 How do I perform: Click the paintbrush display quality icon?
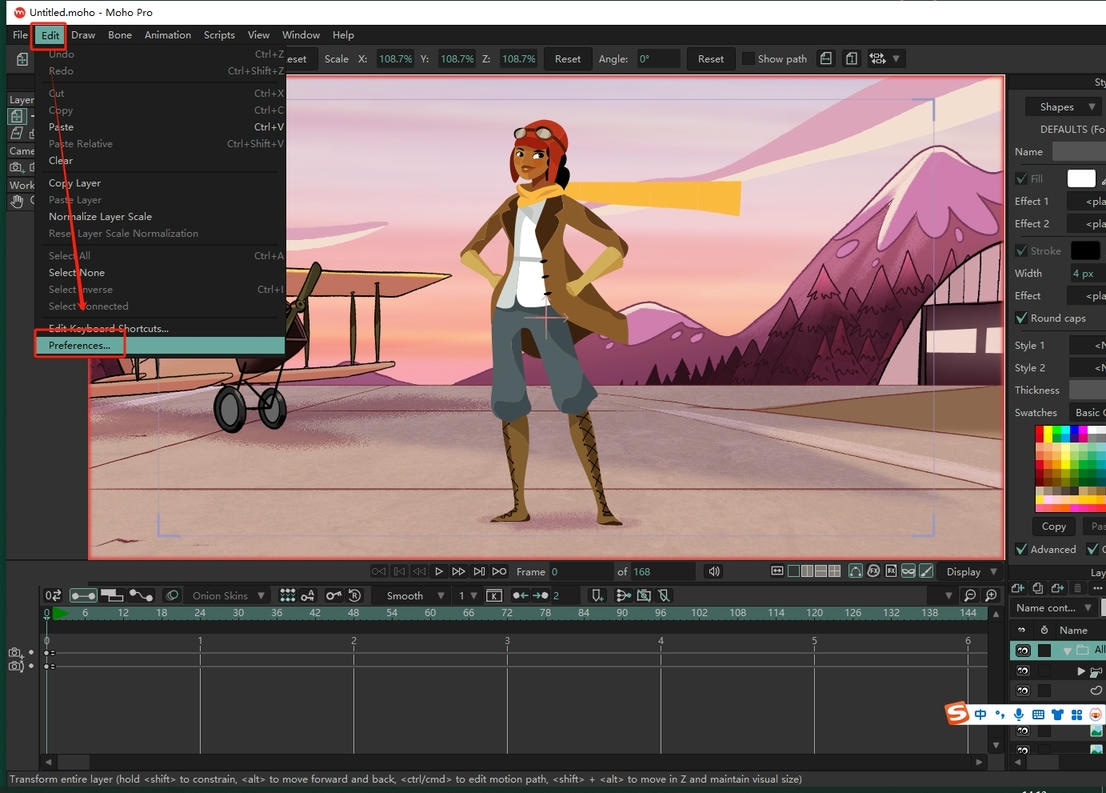[x=926, y=572]
